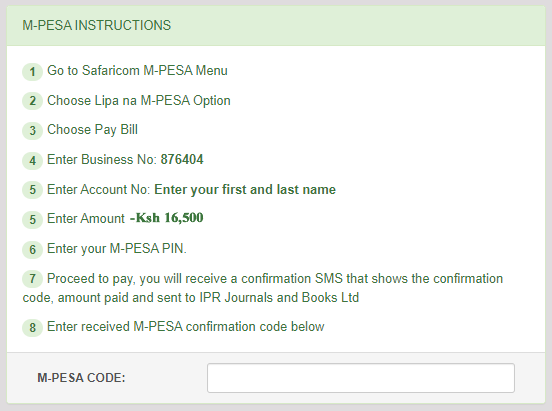Image resolution: width=552 pixels, height=411 pixels.
Task: Click the step 4 number badge
Action: tap(32, 161)
